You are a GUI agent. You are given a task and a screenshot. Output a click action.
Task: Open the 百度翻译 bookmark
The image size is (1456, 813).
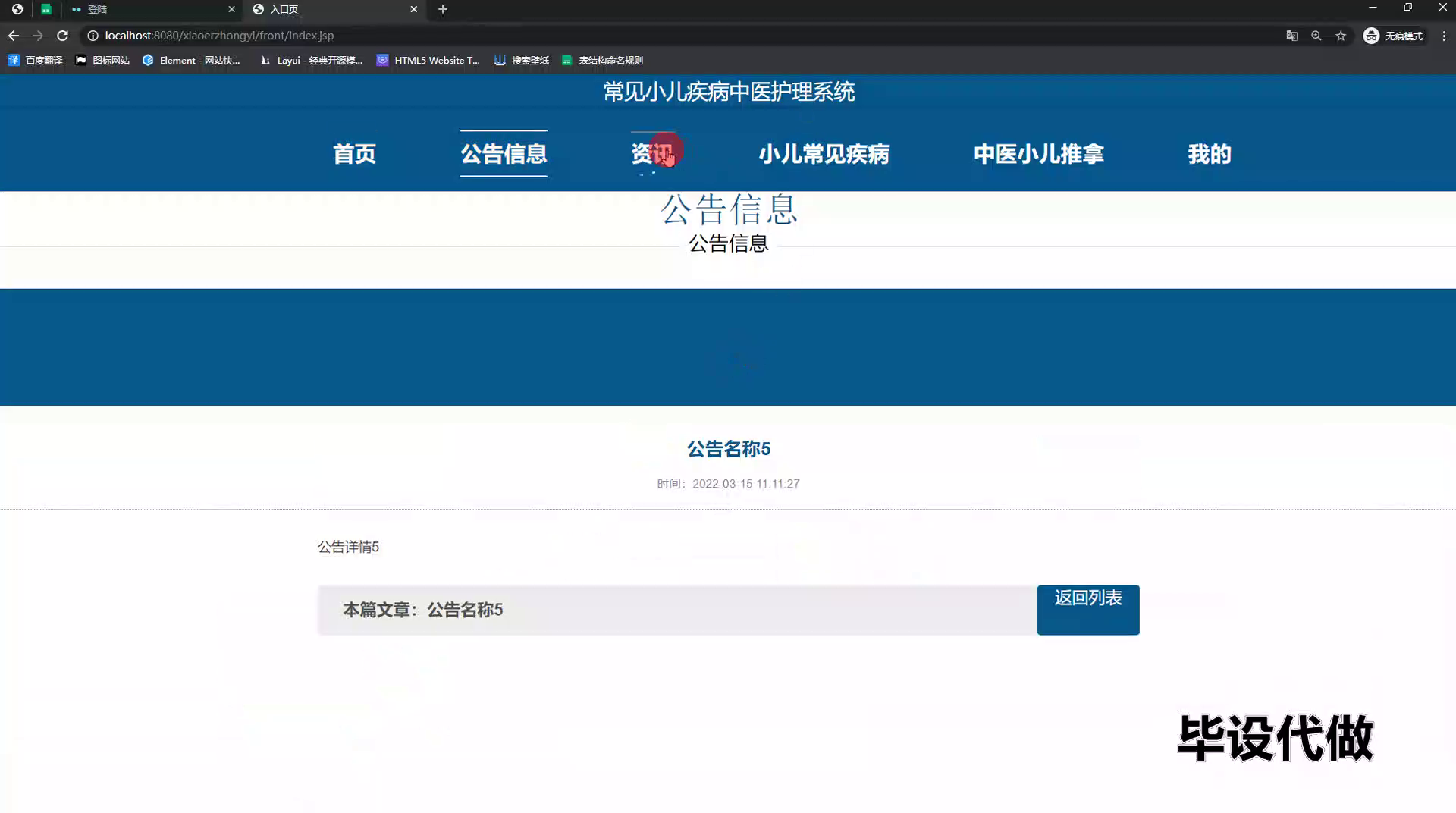pos(36,60)
